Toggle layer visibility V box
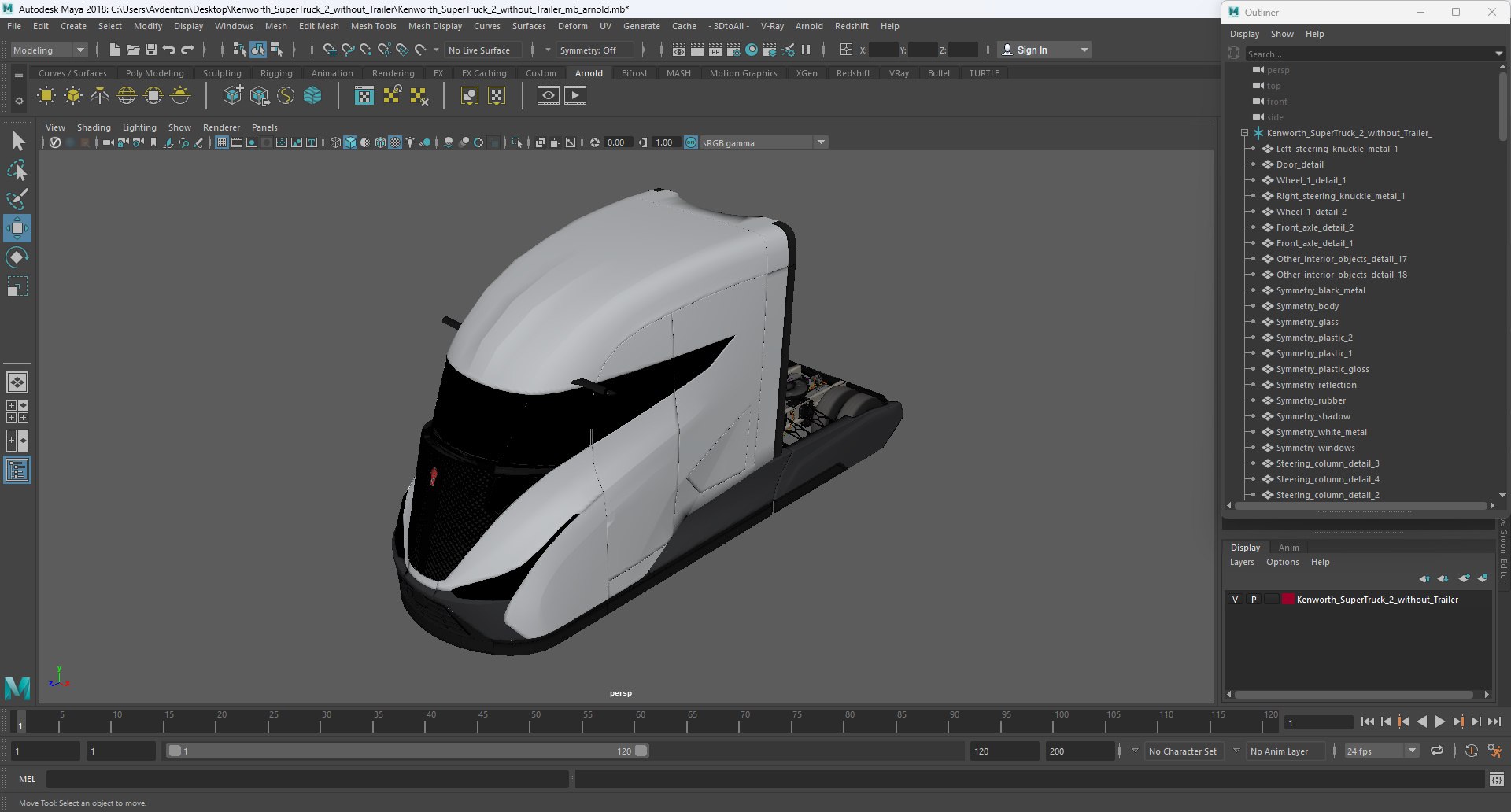 (x=1235, y=600)
